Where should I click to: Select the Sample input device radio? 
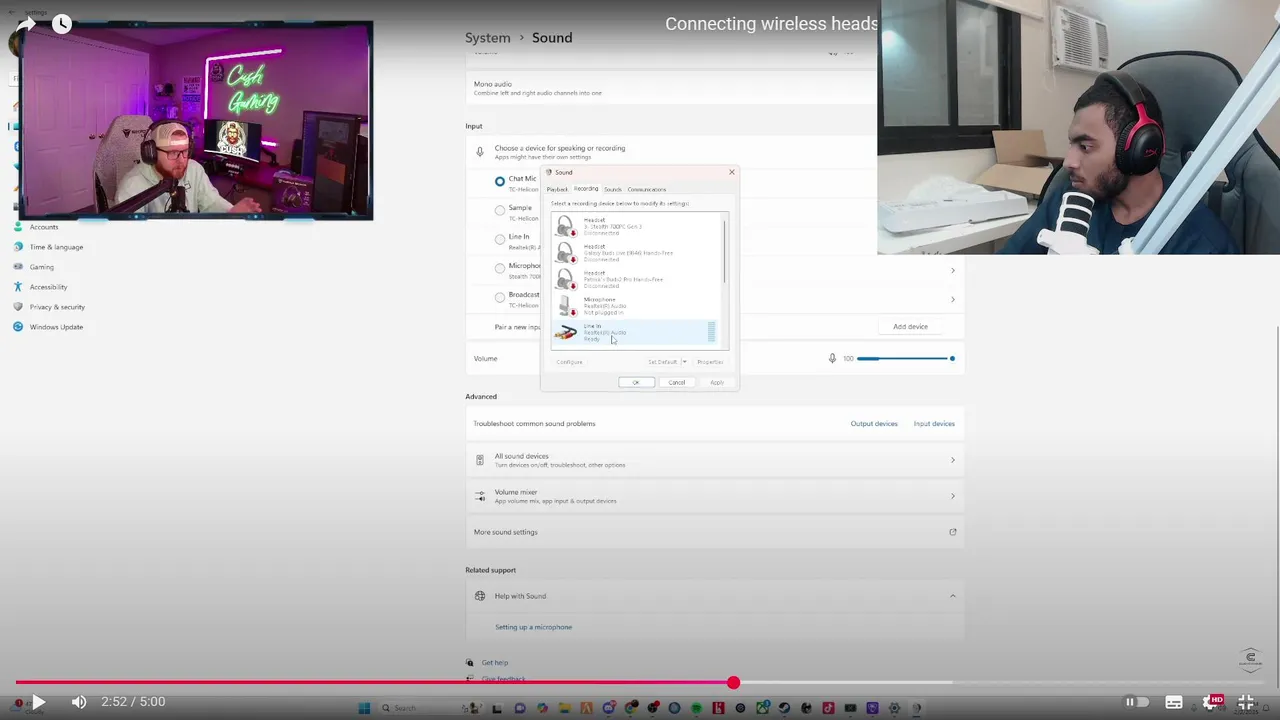(x=500, y=210)
